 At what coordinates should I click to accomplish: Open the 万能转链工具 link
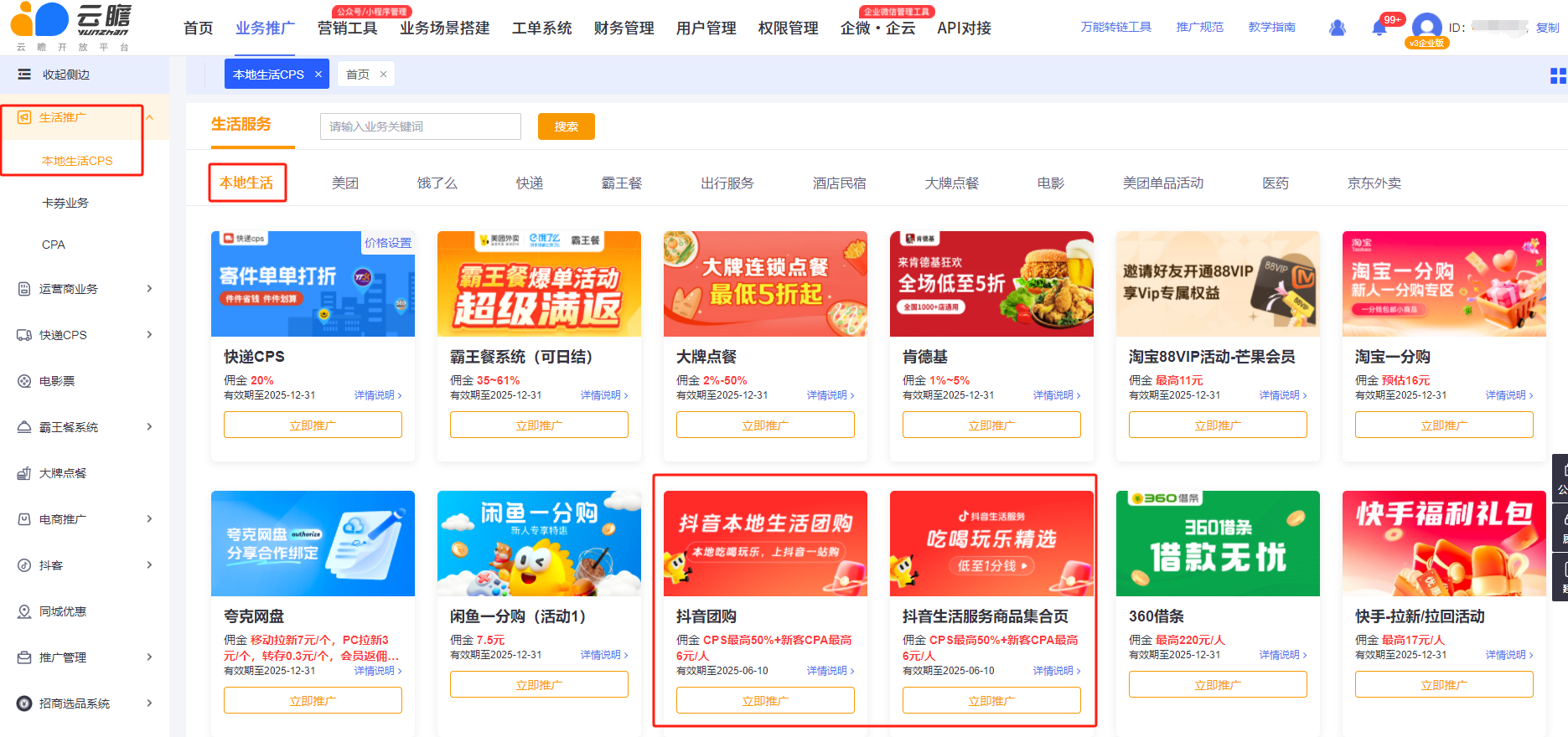(1116, 28)
